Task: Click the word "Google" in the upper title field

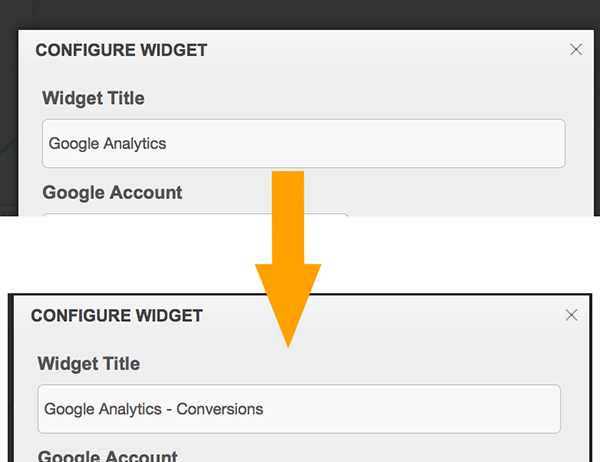Action: tap(74, 144)
